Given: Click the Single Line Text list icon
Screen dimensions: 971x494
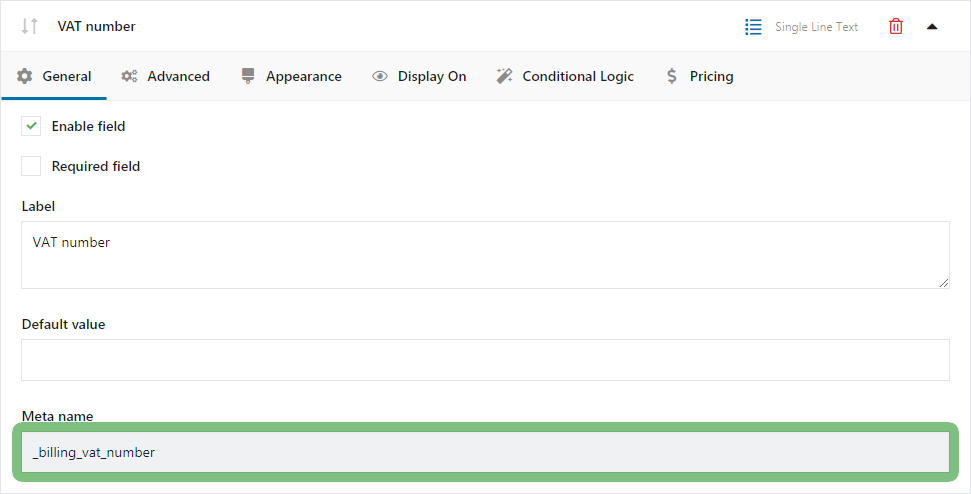Looking at the screenshot, I should [753, 27].
